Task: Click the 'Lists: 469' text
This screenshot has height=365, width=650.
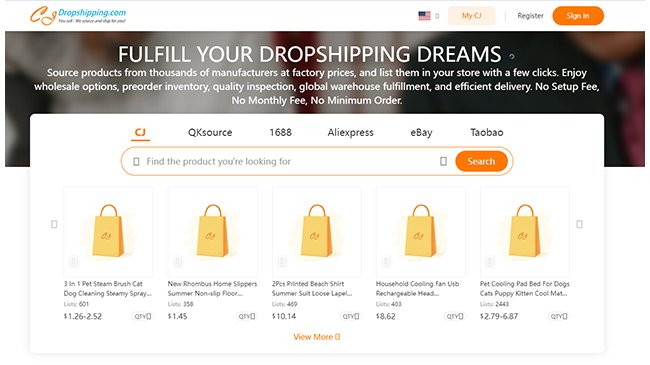Action: (284, 304)
